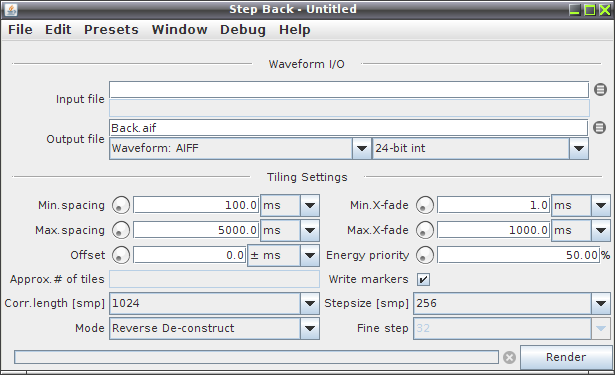Click the Offset value field 0.0
The width and height of the screenshot is (615, 375).
[x=190, y=255]
